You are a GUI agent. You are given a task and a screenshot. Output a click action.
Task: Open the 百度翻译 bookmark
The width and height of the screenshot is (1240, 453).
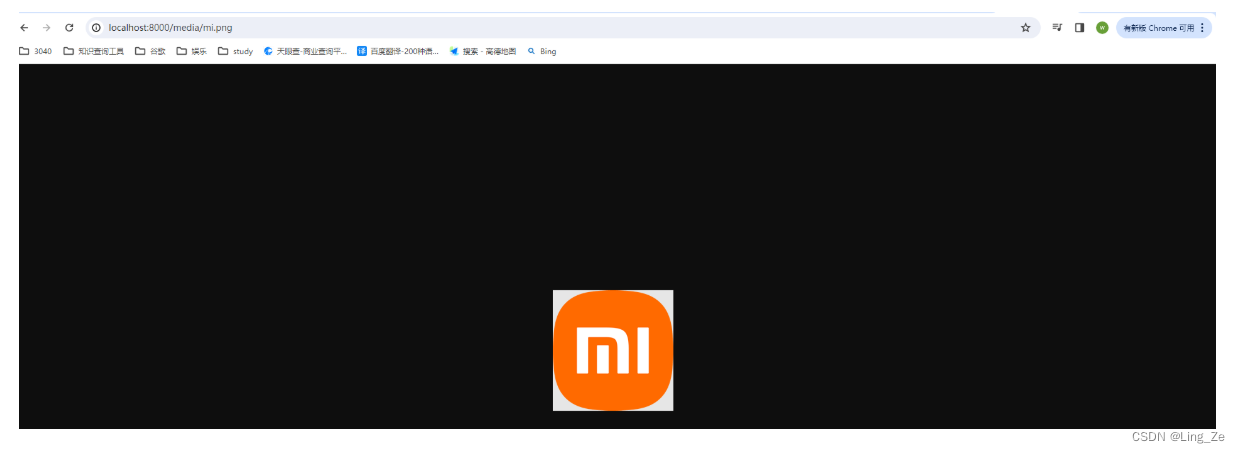coord(398,51)
